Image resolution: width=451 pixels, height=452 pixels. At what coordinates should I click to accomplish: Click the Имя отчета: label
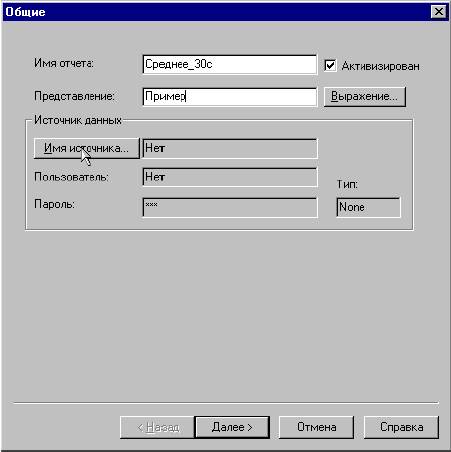tap(64, 63)
